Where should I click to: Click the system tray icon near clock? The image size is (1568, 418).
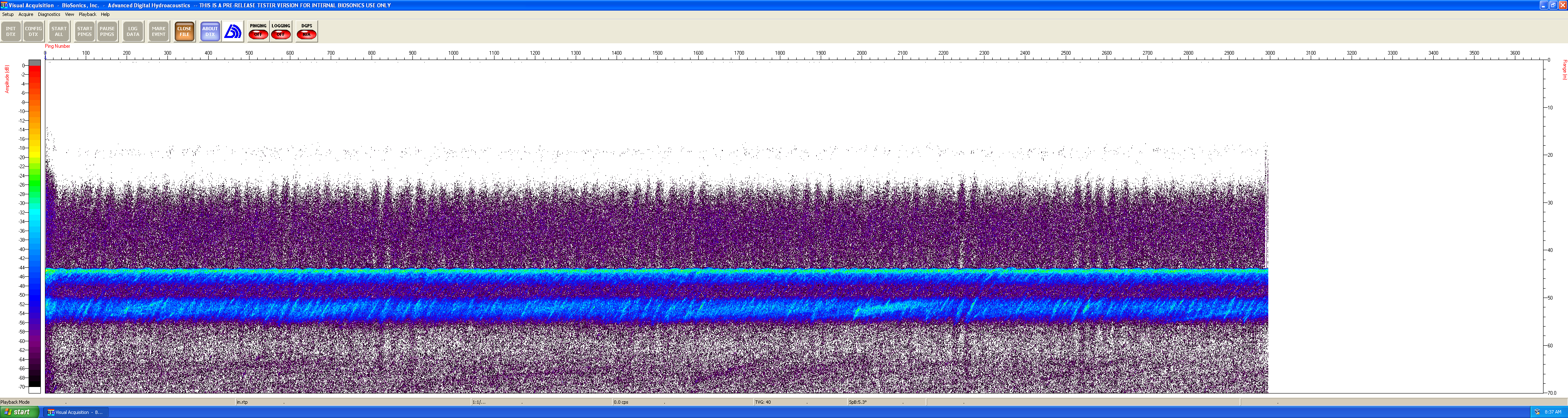pyautogui.click(x=1537, y=412)
